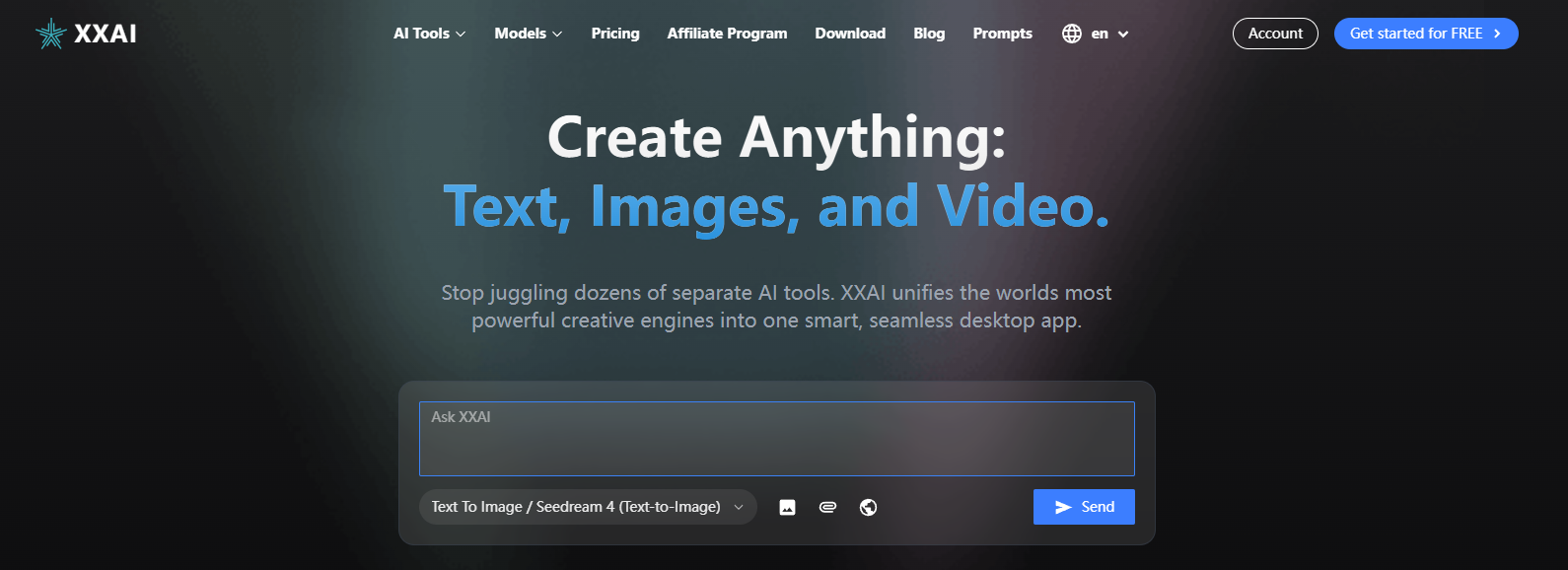The height and width of the screenshot is (570, 1568).
Task: Focus the Ask XXAI text box
Action: 776,439
